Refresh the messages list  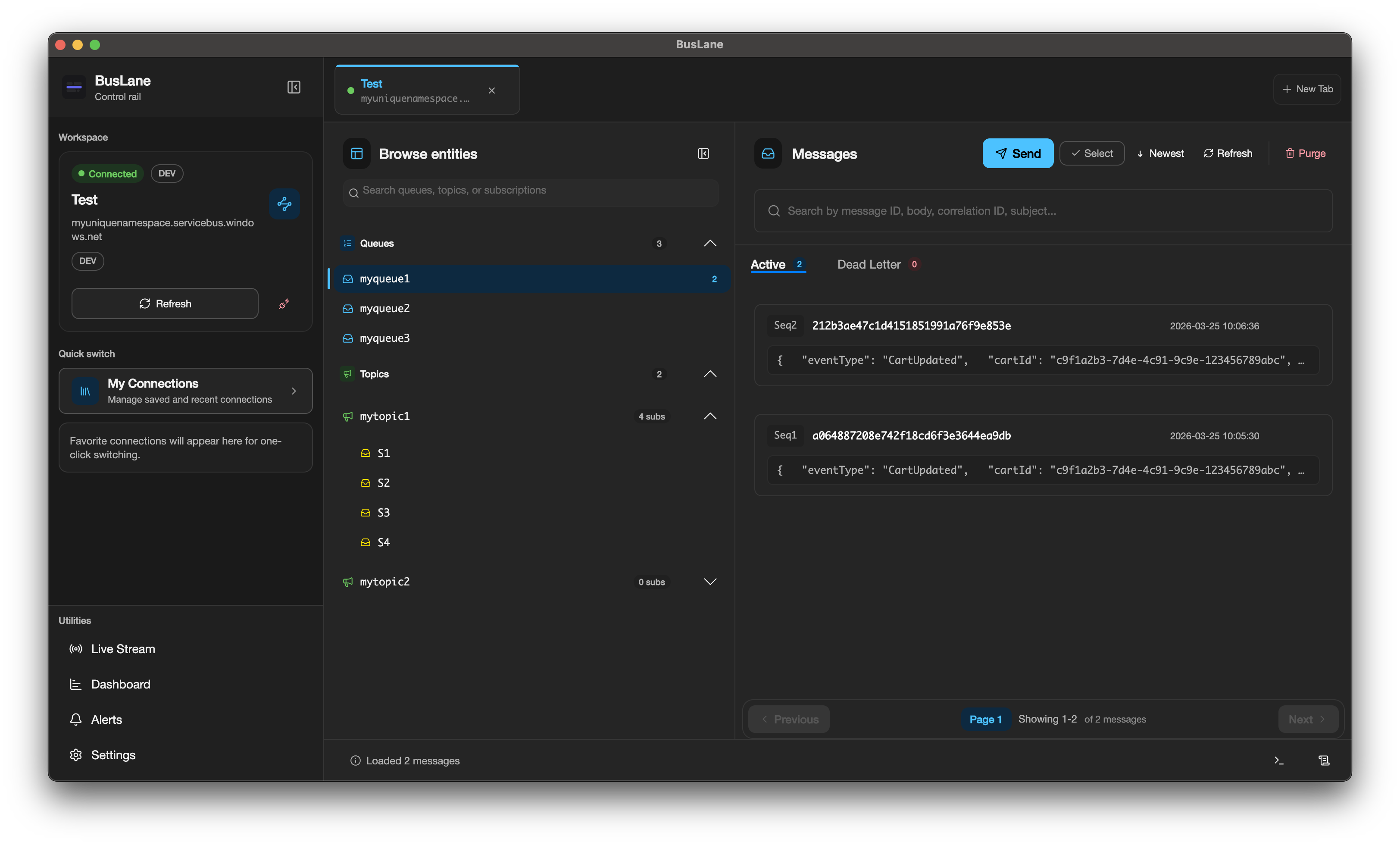[1228, 154]
